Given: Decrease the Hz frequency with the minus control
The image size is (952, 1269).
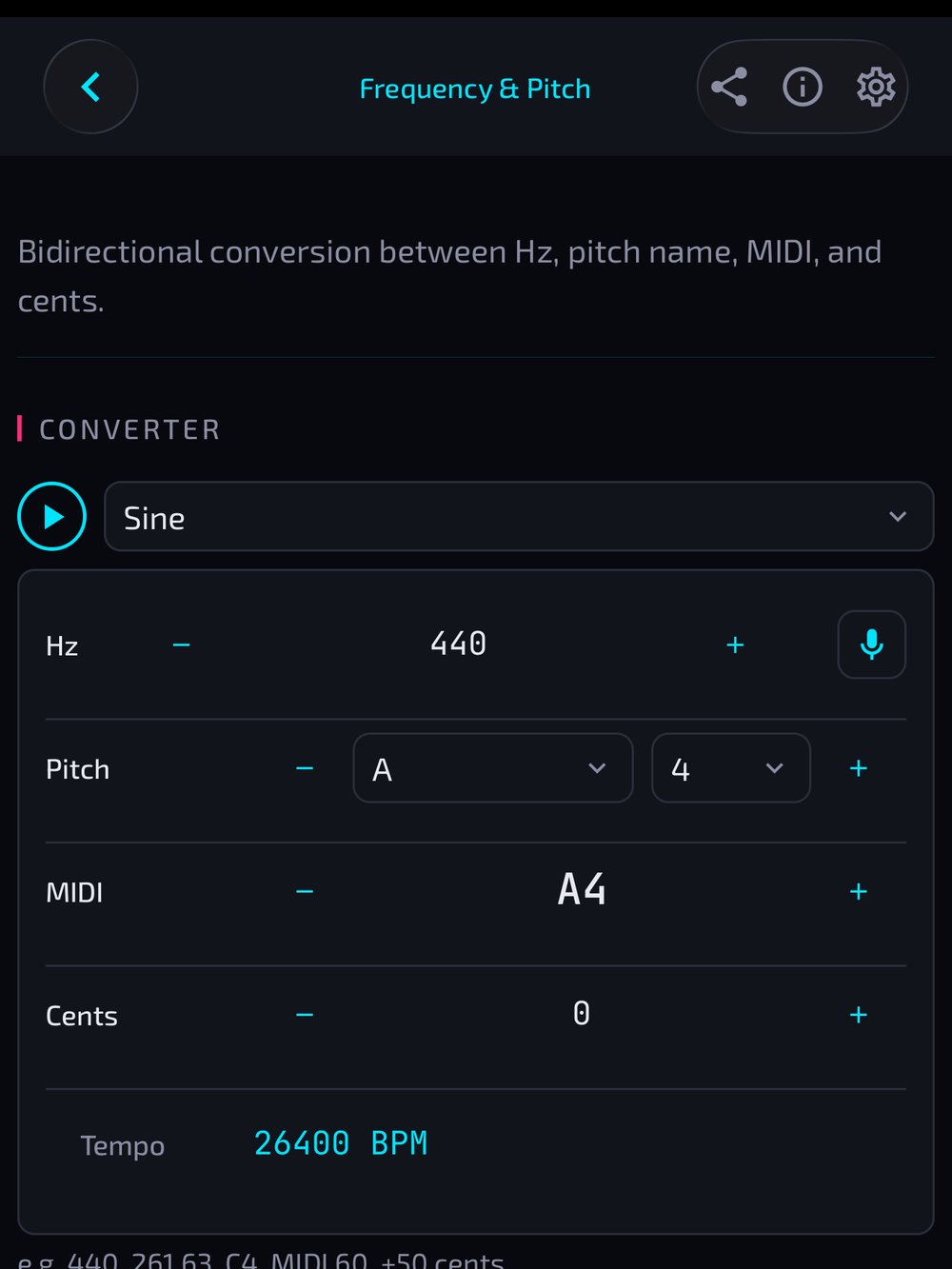Looking at the screenshot, I should (181, 644).
